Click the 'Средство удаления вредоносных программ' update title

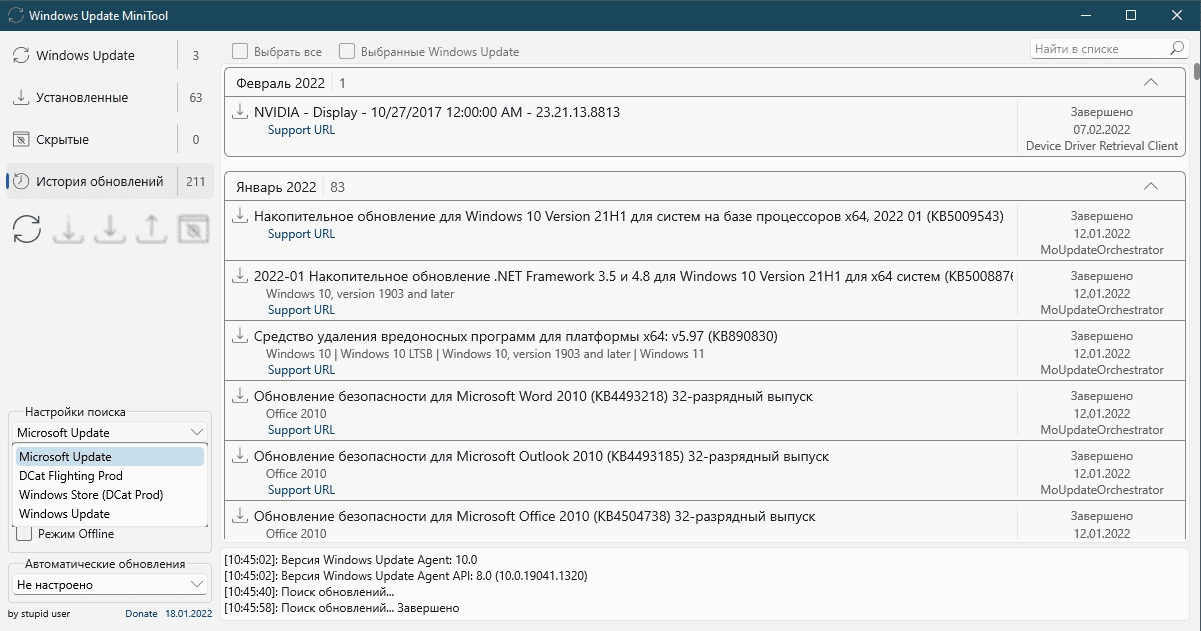(516, 336)
